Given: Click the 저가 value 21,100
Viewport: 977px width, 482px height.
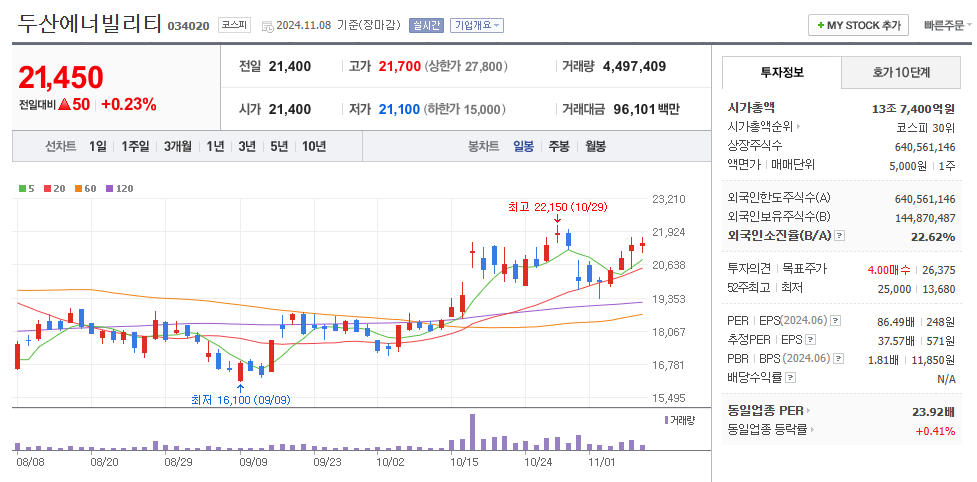Looking at the screenshot, I should 399,110.
